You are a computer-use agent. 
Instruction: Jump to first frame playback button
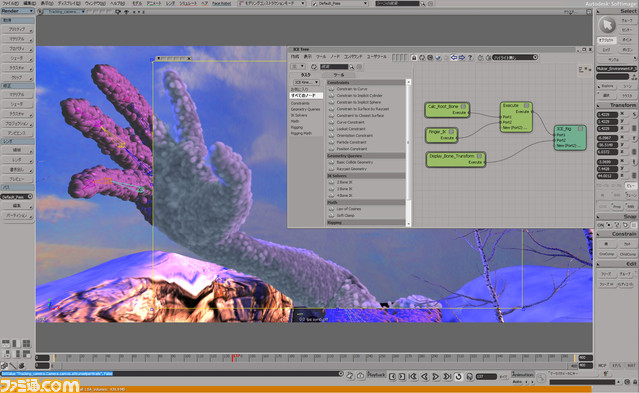(413, 376)
